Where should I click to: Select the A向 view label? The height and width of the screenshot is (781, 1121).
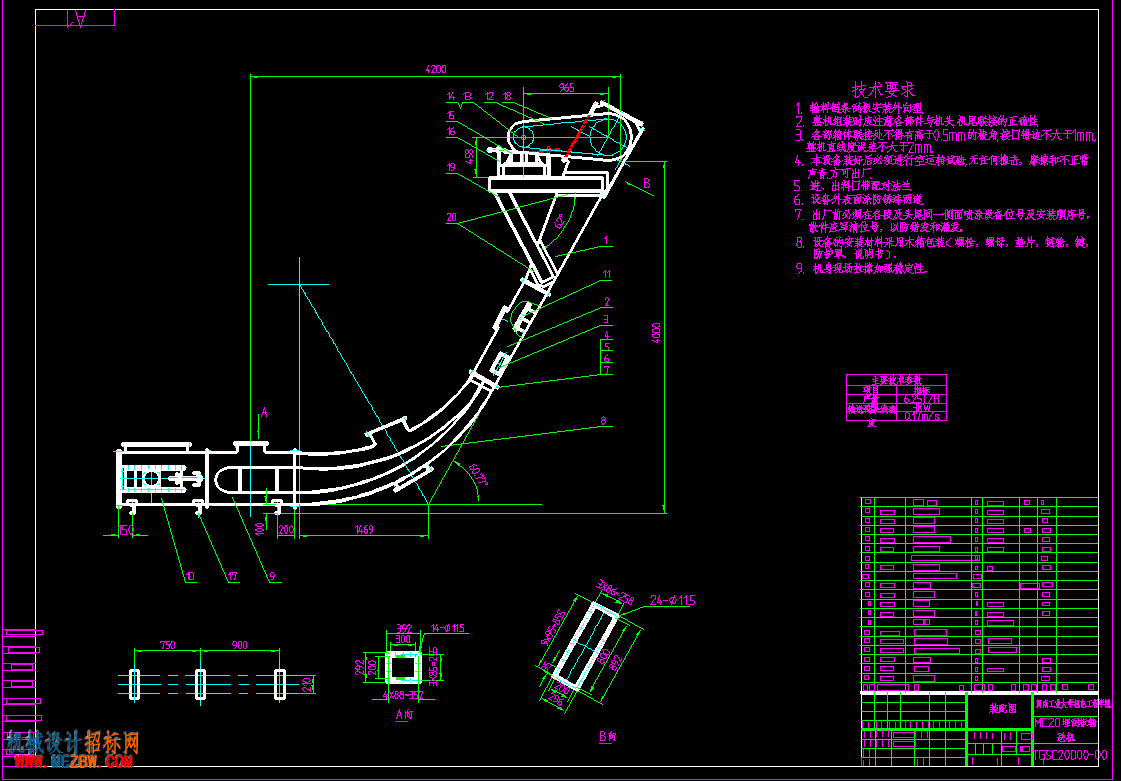(x=405, y=712)
